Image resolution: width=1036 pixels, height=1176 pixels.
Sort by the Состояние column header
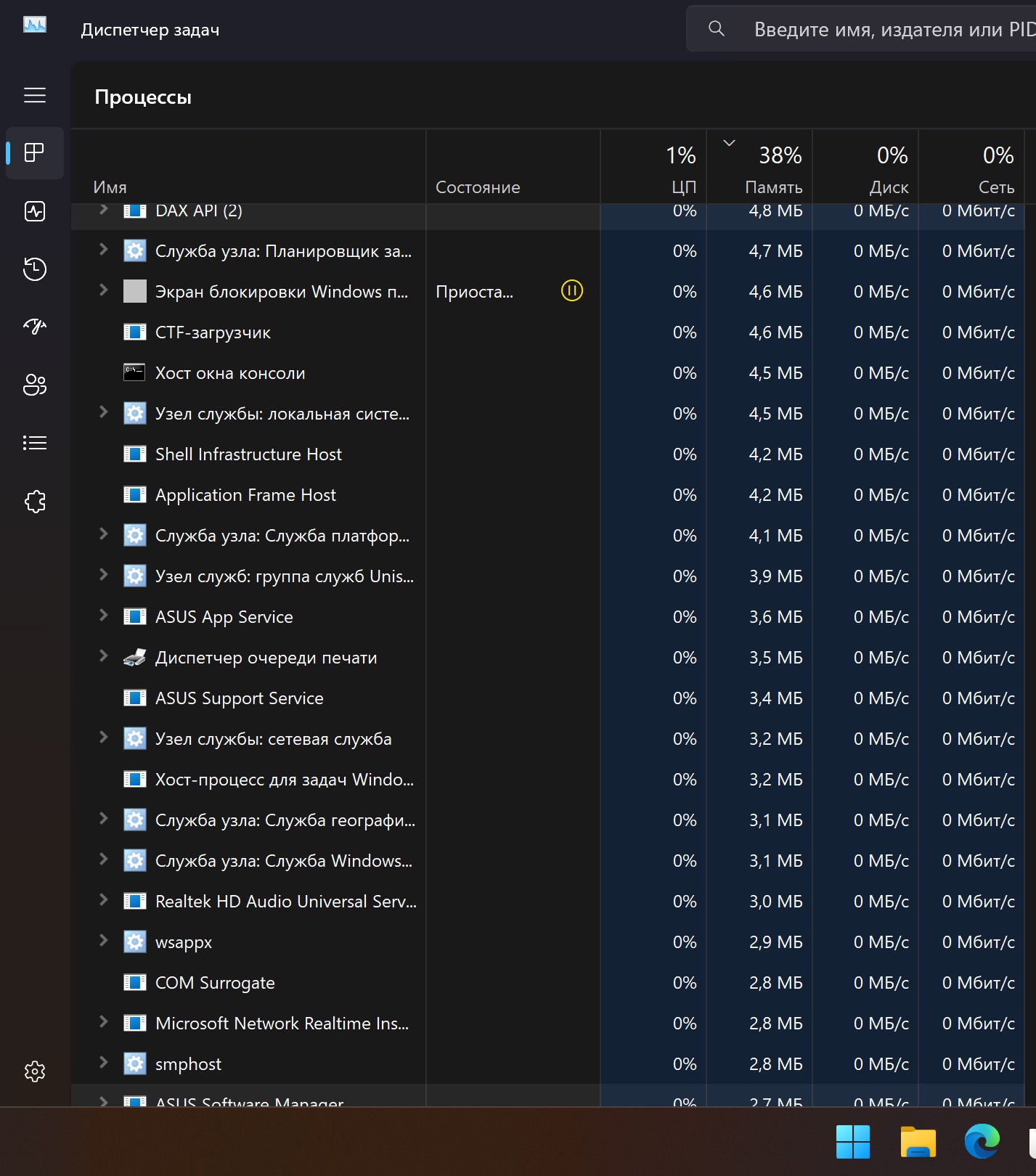(x=513, y=167)
